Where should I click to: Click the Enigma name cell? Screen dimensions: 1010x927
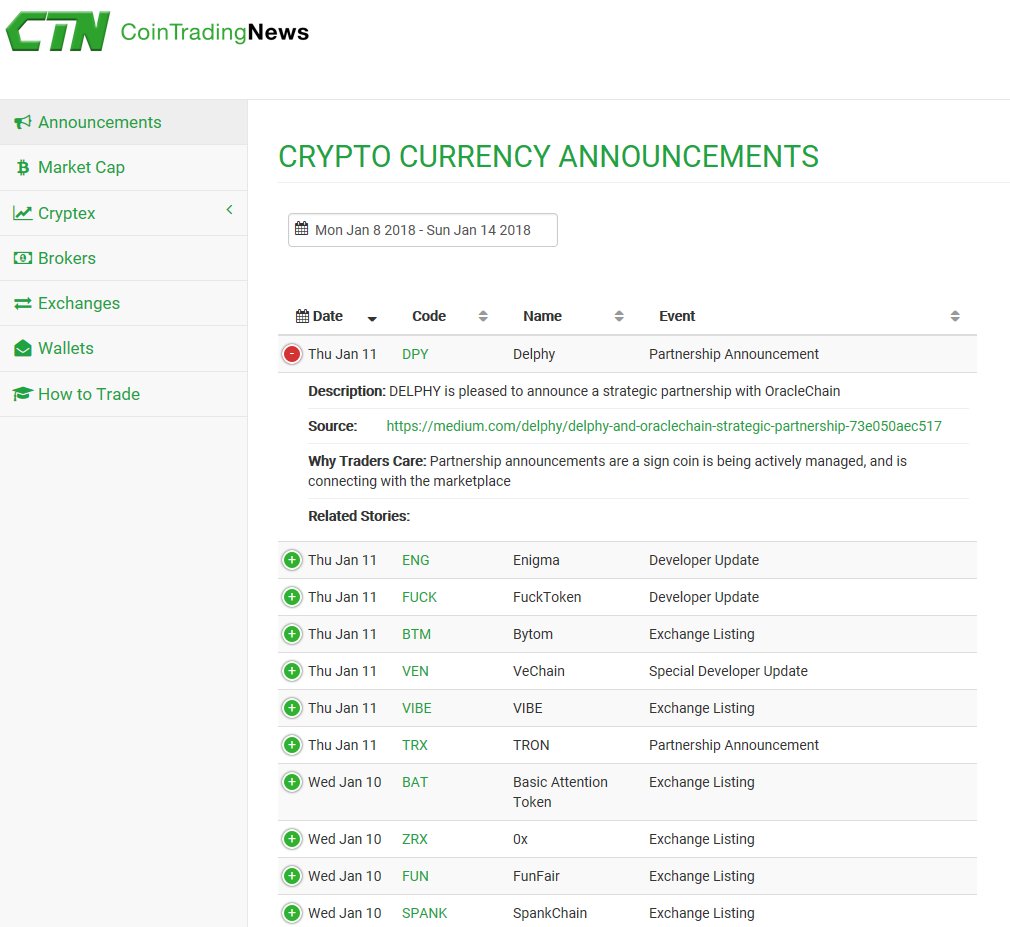537,560
